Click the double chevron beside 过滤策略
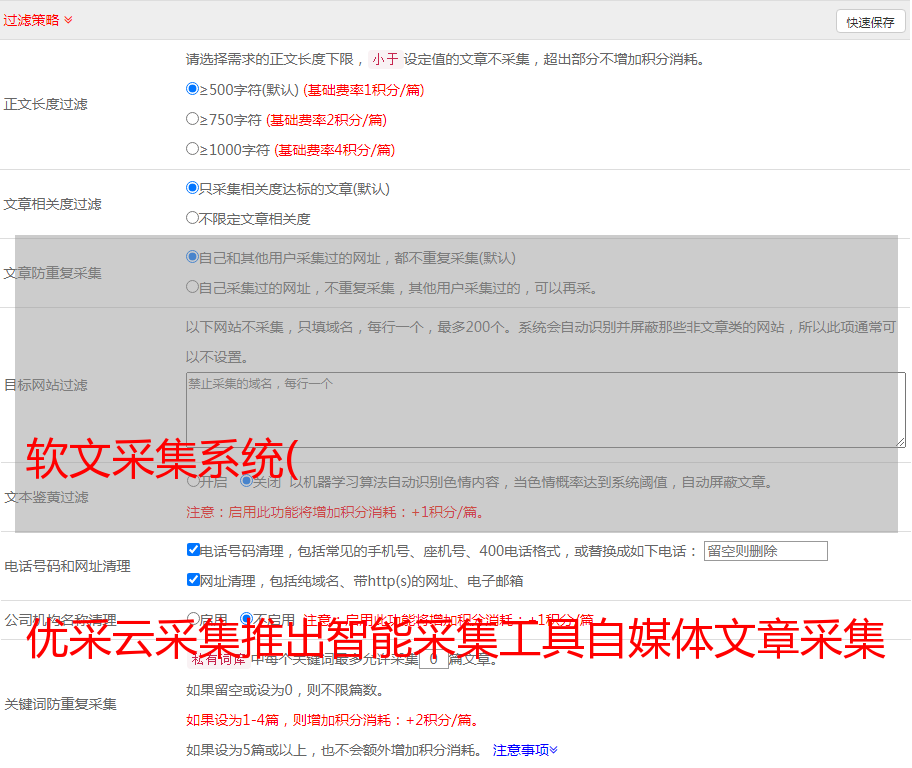The width and height of the screenshot is (912, 768). pos(68,20)
